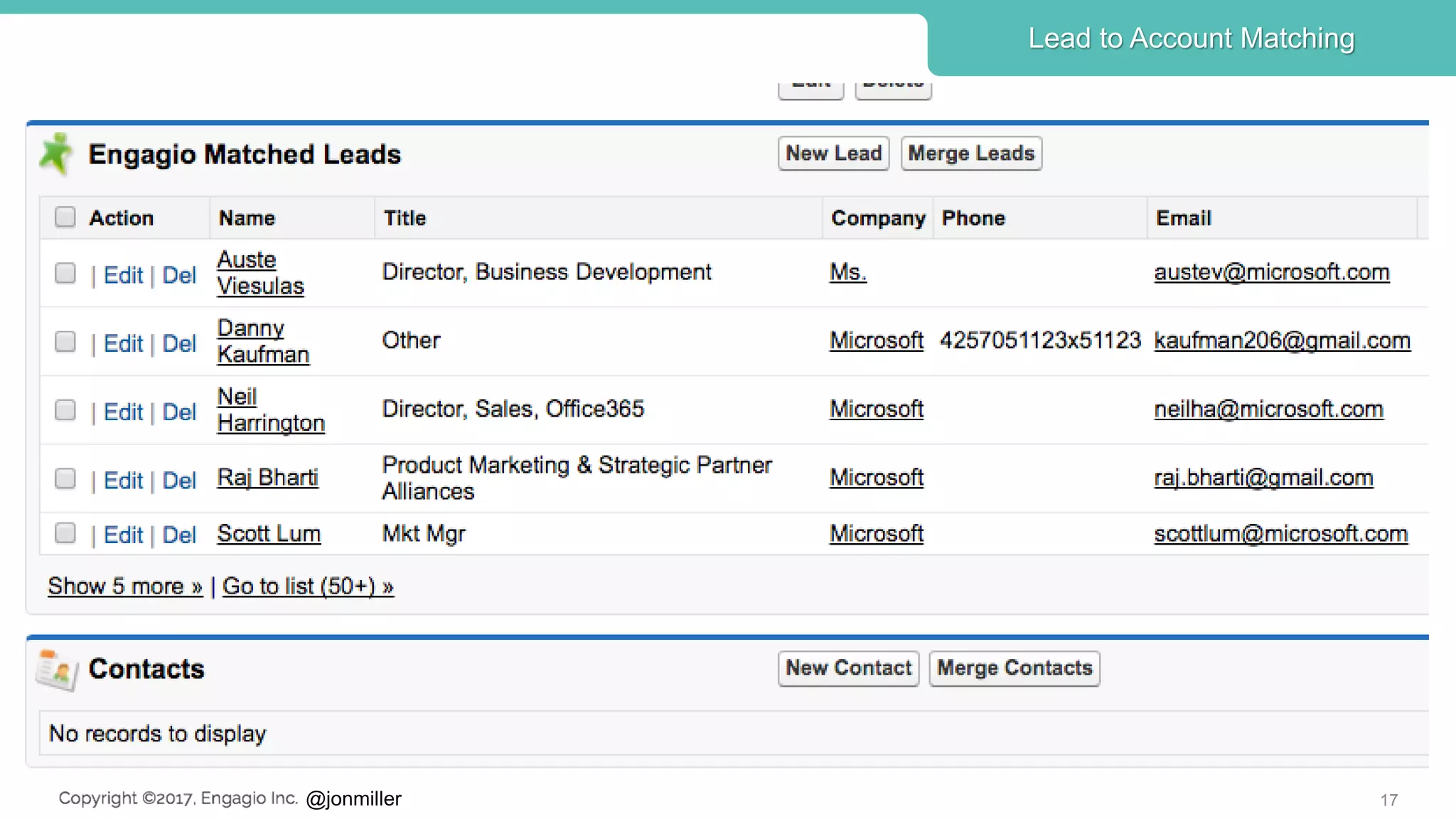Click email raj.bharti@gmail.com
Screen dimensions: 1456x819
(1263, 477)
